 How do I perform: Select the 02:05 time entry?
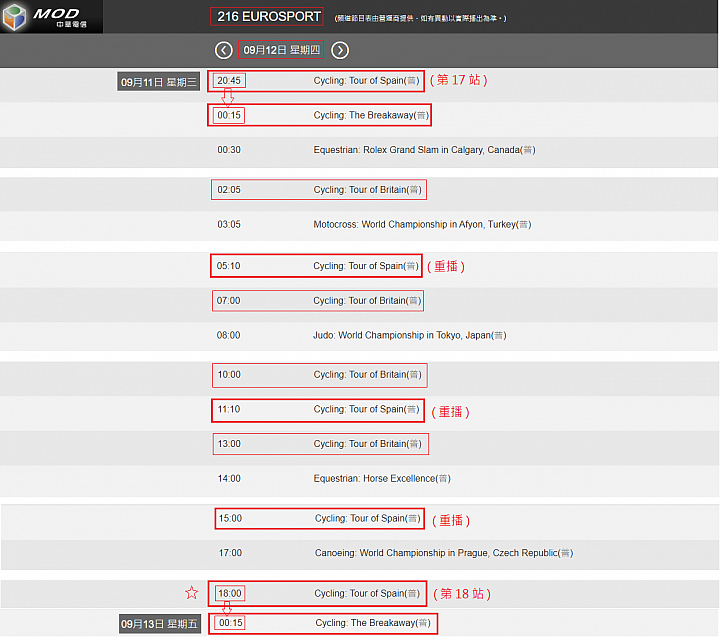pyautogui.click(x=229, y=190)
